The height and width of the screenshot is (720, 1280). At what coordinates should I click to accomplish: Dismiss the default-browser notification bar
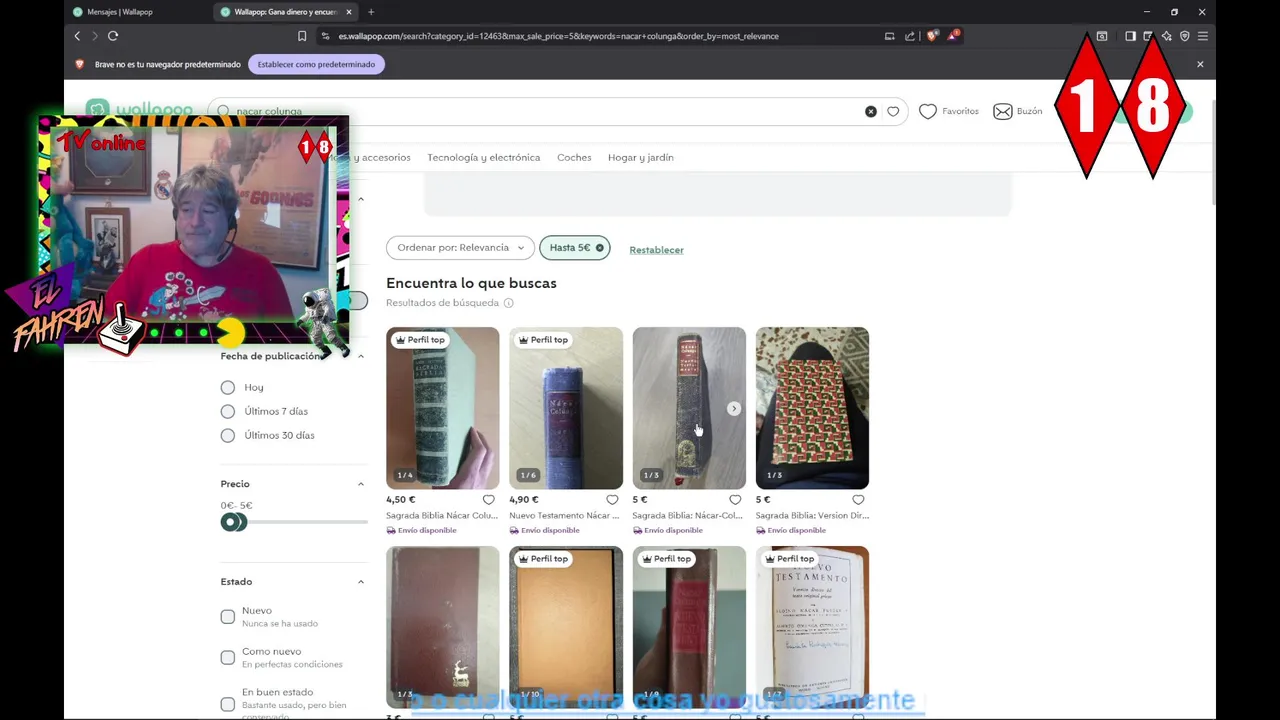coord(1200,64)
